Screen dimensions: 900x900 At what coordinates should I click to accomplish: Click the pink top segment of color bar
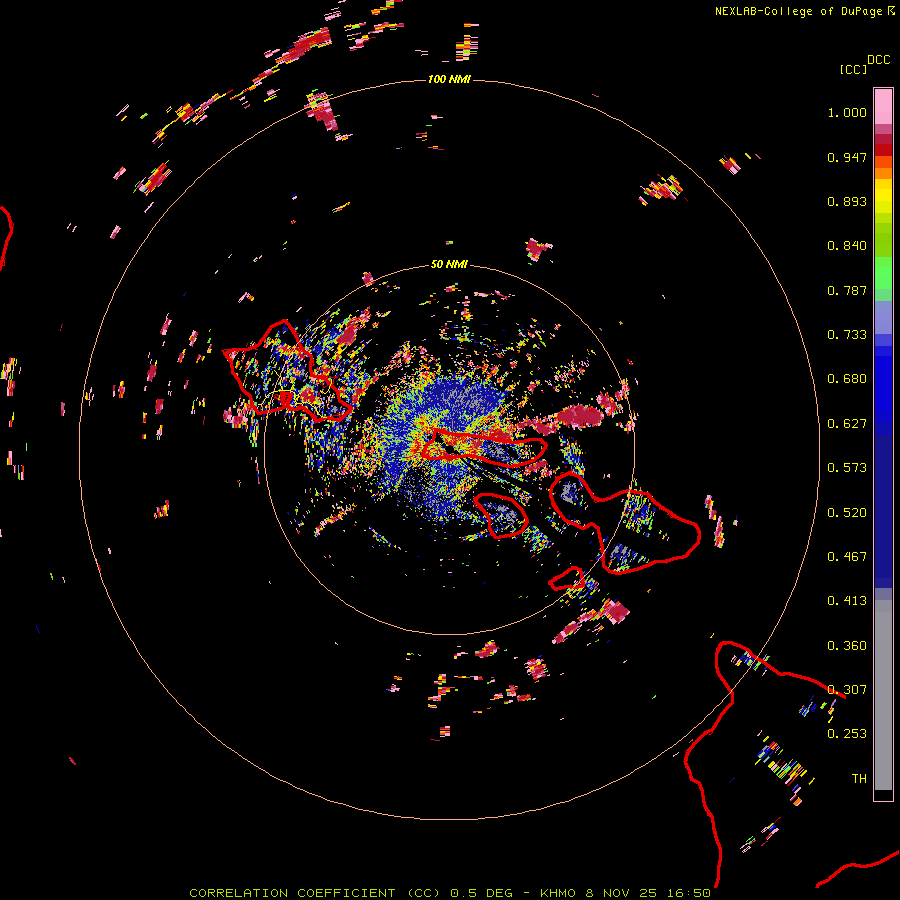pos(883,106)
